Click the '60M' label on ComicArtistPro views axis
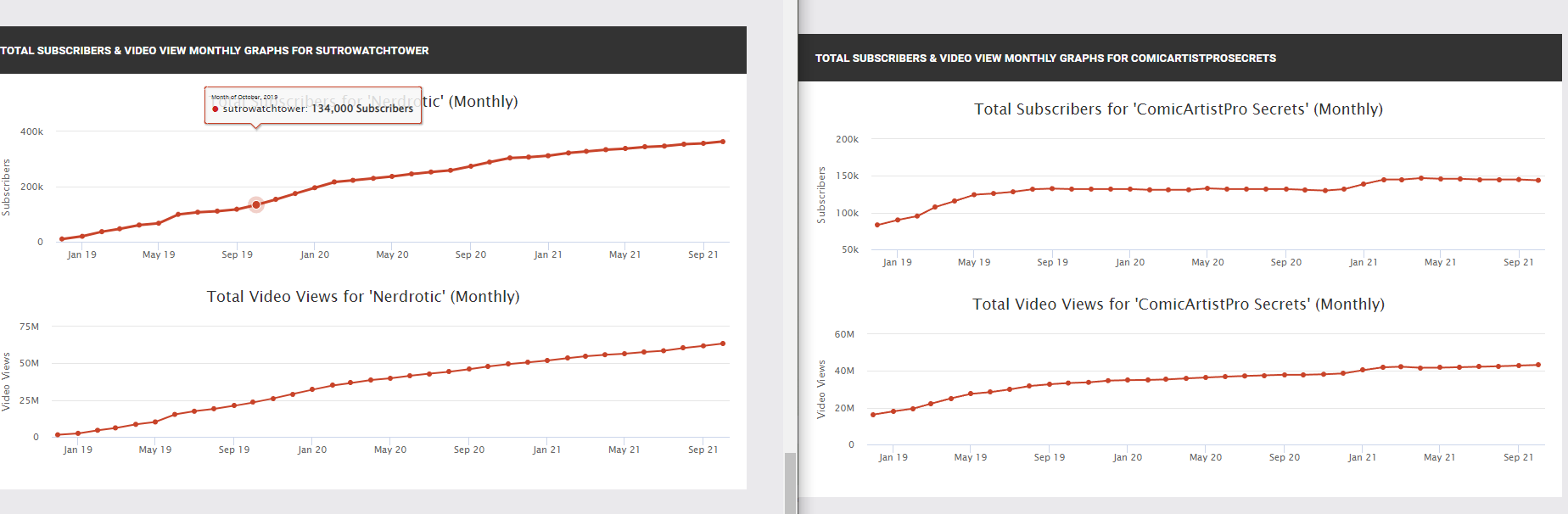 (x=845, y=335)
